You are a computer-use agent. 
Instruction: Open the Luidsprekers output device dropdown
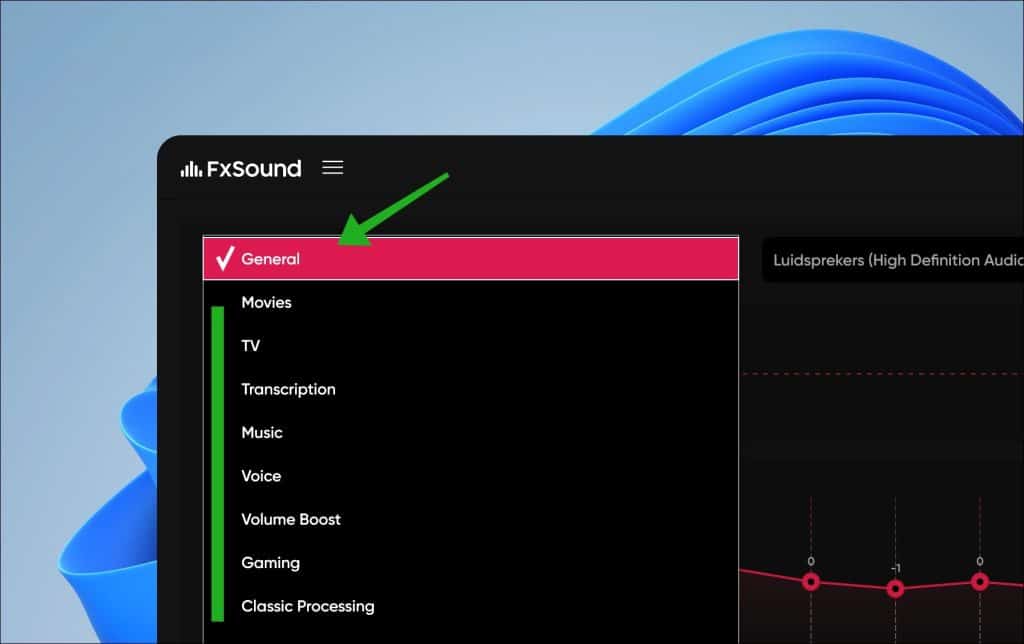tap(893, 260)
